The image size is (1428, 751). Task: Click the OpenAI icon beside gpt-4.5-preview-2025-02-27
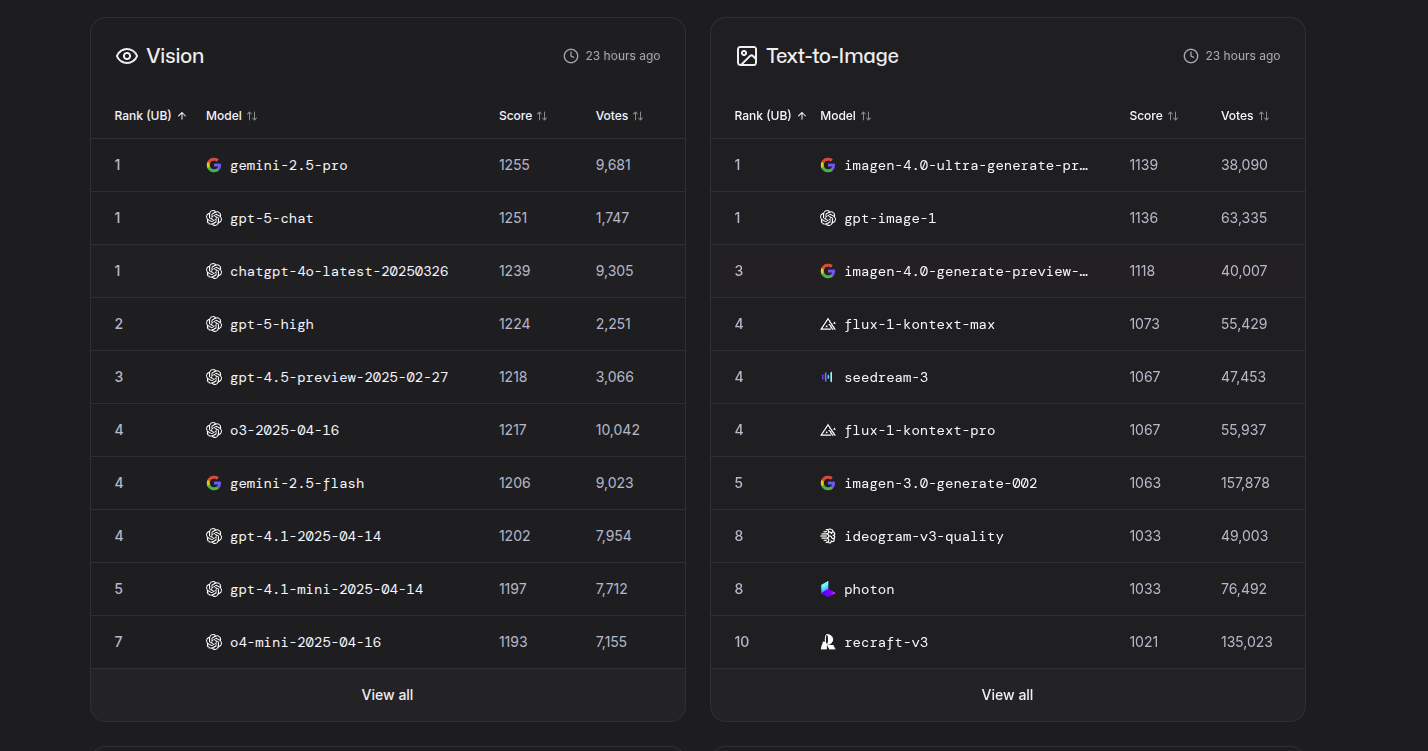(x=214, y=377)
